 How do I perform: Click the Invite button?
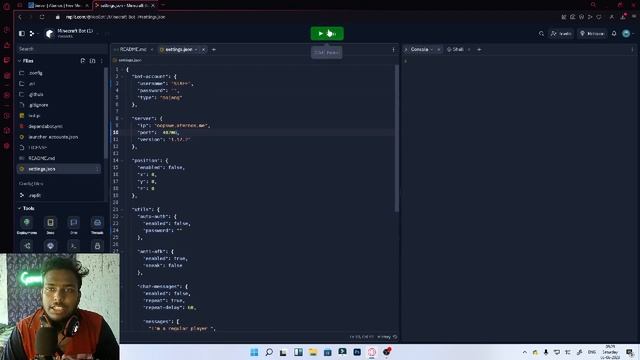561,33
